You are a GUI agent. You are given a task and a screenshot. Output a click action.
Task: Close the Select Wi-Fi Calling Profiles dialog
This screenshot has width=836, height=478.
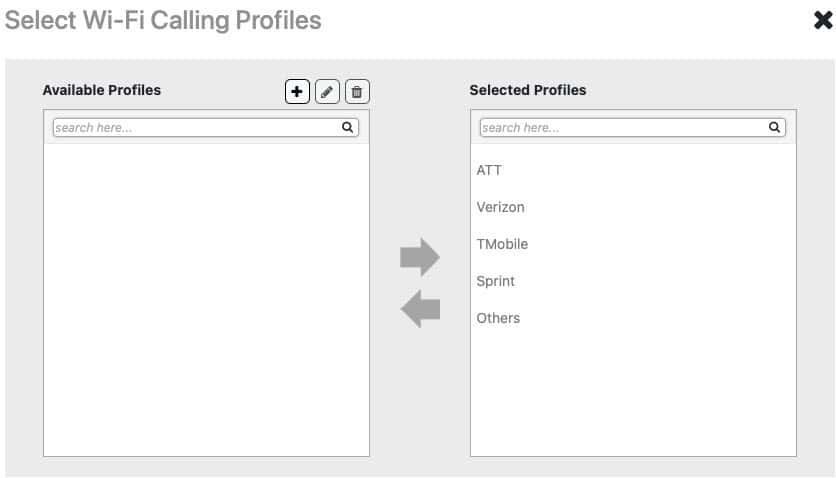(823, 20)
